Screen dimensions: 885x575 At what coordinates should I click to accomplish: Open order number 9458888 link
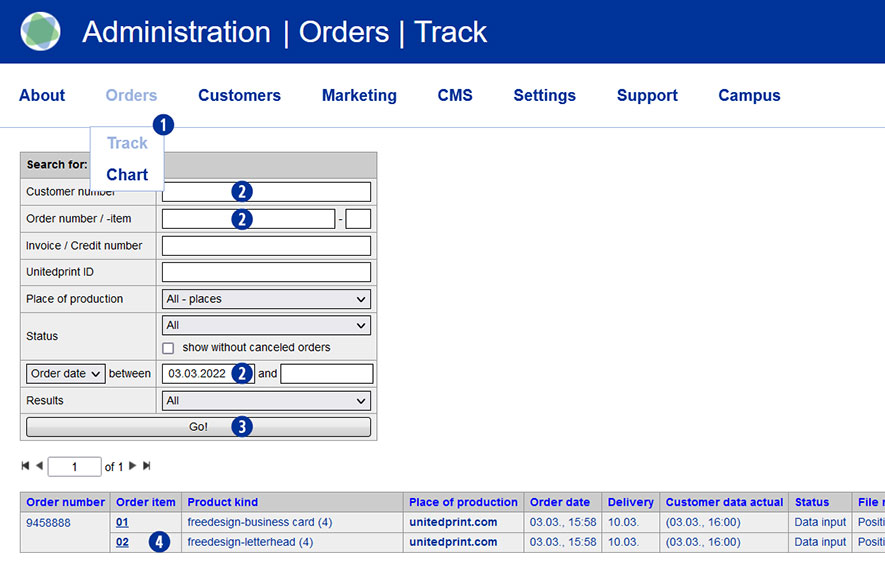tap(48, 523)
